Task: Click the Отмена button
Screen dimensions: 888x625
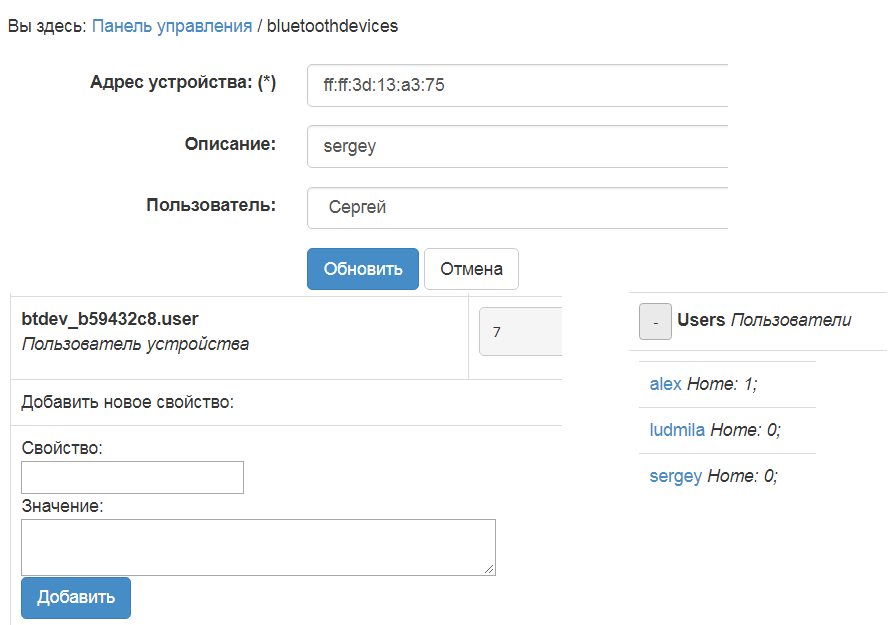Action: (471, 268)
